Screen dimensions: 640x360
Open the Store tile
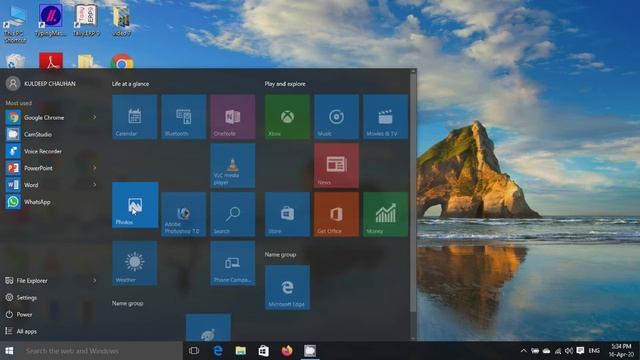[287, 214]
